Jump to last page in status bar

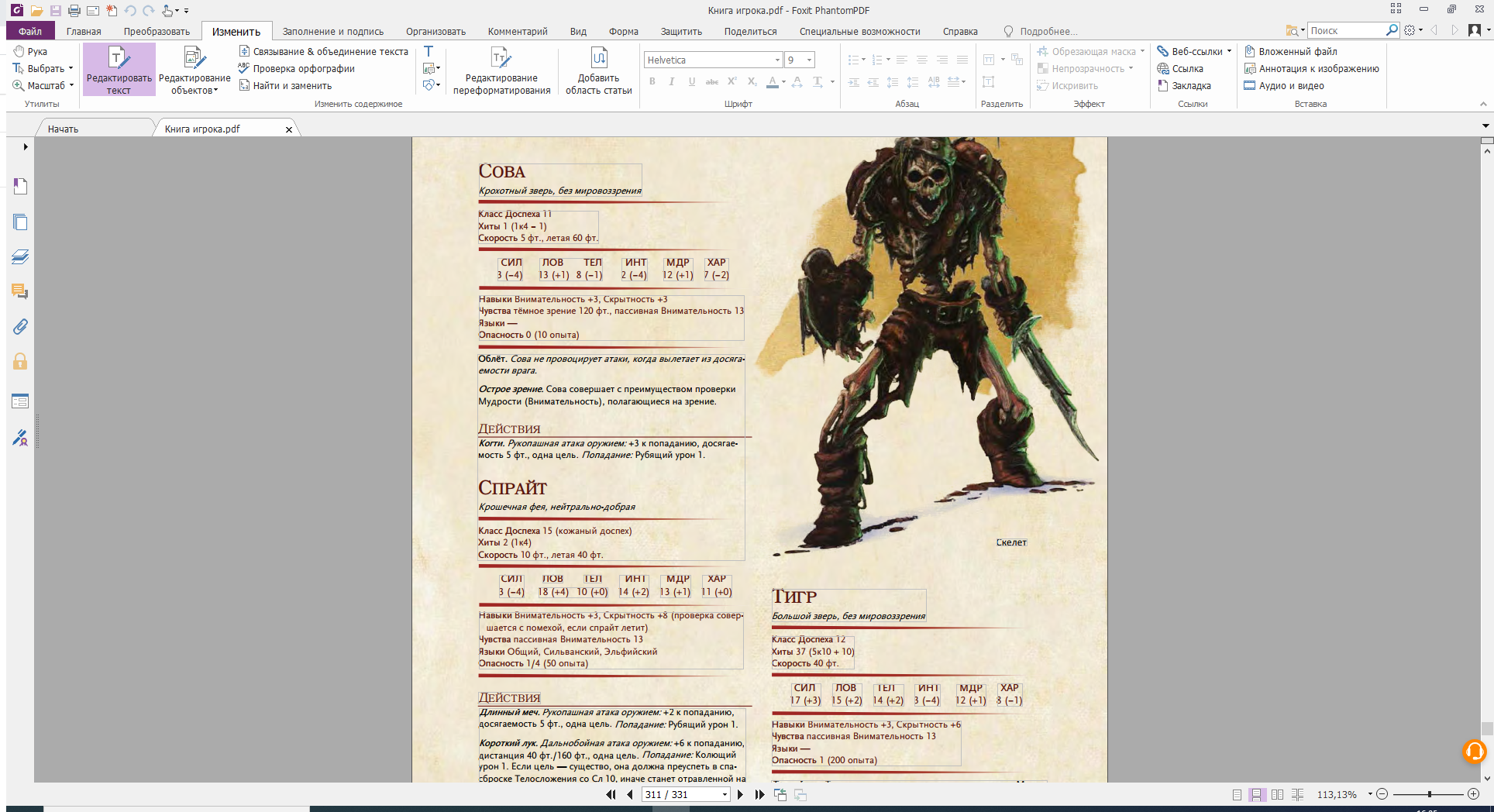click(x=759, y=794)
